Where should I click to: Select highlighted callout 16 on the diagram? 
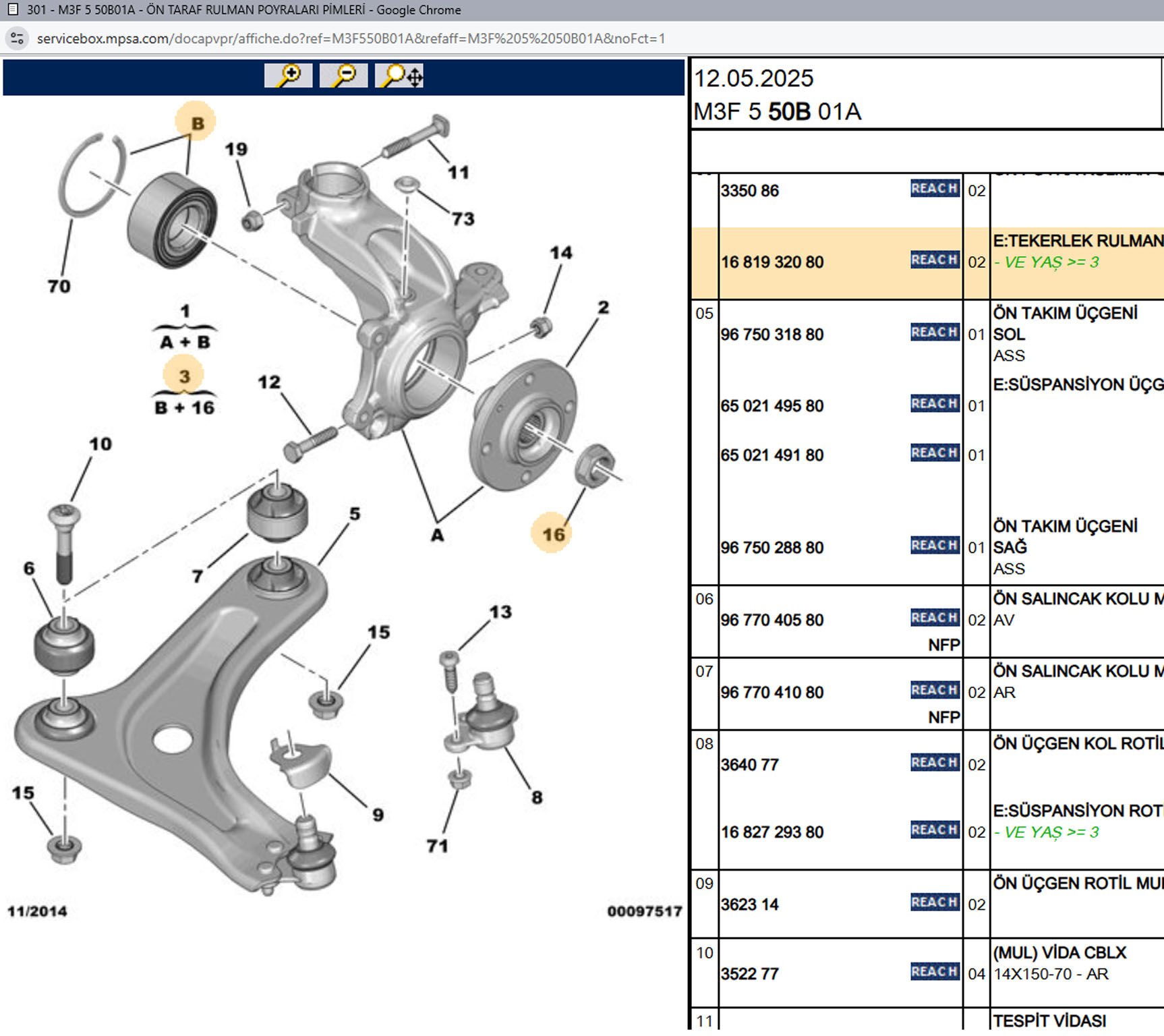[552, 534]
